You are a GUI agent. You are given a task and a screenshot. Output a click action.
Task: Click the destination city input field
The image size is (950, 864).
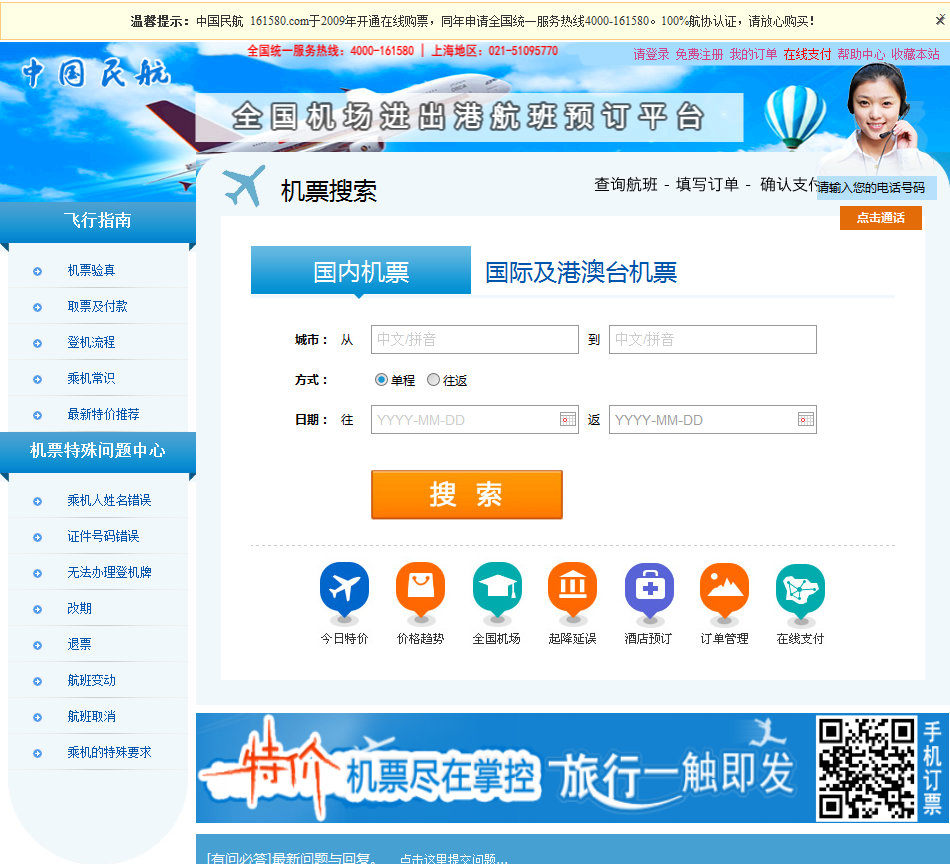(712, 339)
